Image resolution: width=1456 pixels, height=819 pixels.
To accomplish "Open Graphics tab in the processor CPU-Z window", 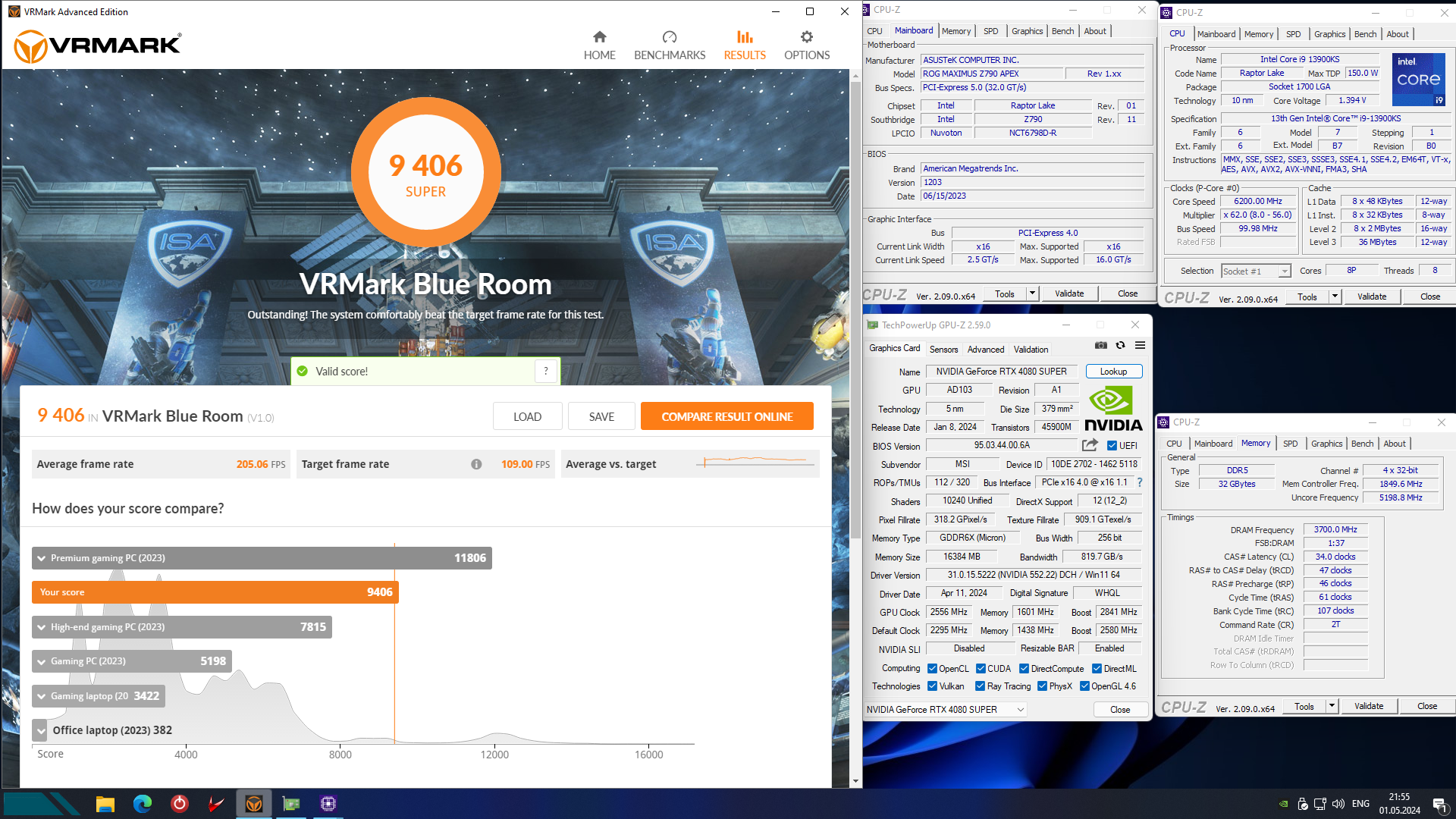I will tap(1329, 34).
